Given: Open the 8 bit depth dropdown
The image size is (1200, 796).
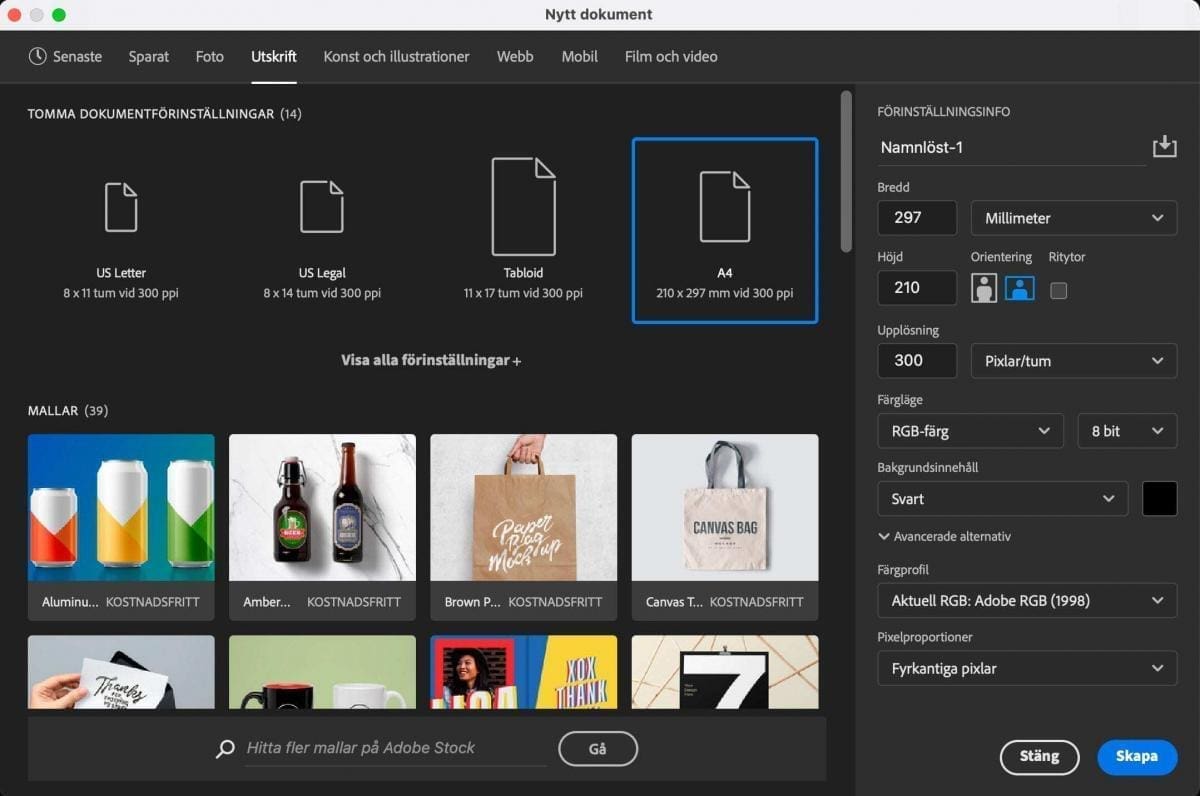Looking at the screenshot, I should 1127,431.
